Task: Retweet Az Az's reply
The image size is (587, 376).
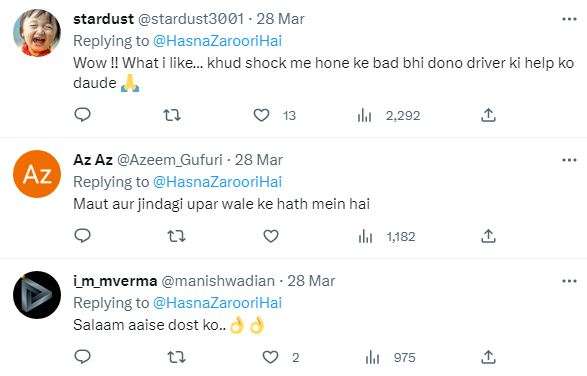Action: [176, 236]
